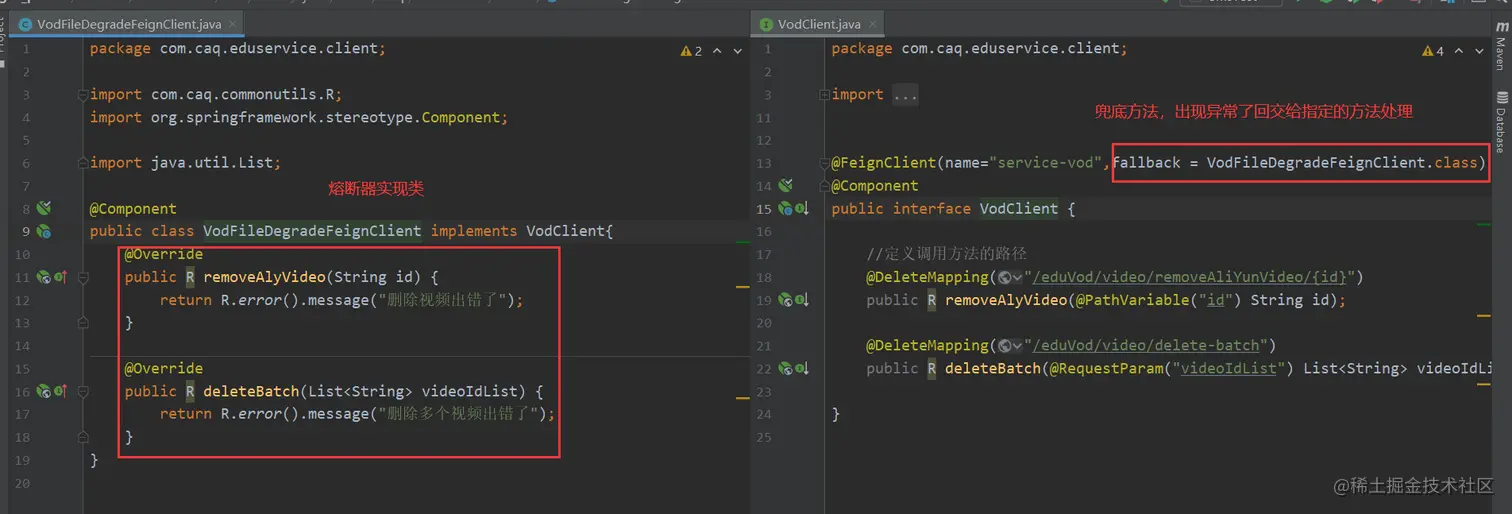This screenshot has height=514, width=1512.
Task: Click the //定义调用方法的路径 comment in VodClient.java
Action: (947, 254)
